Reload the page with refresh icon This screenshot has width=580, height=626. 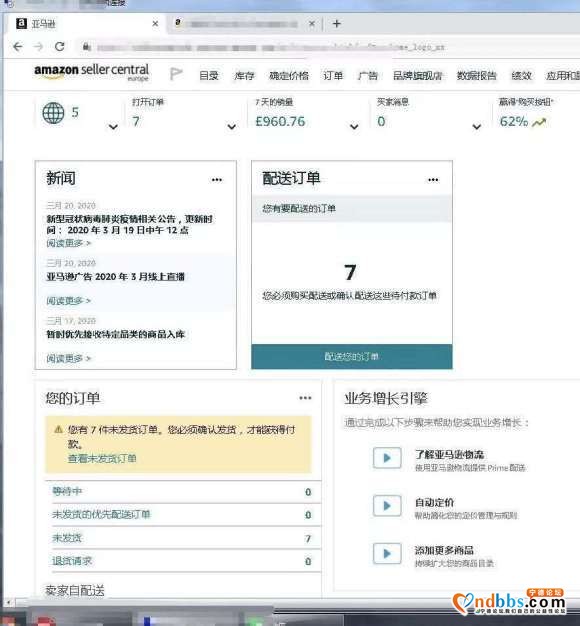59,47
